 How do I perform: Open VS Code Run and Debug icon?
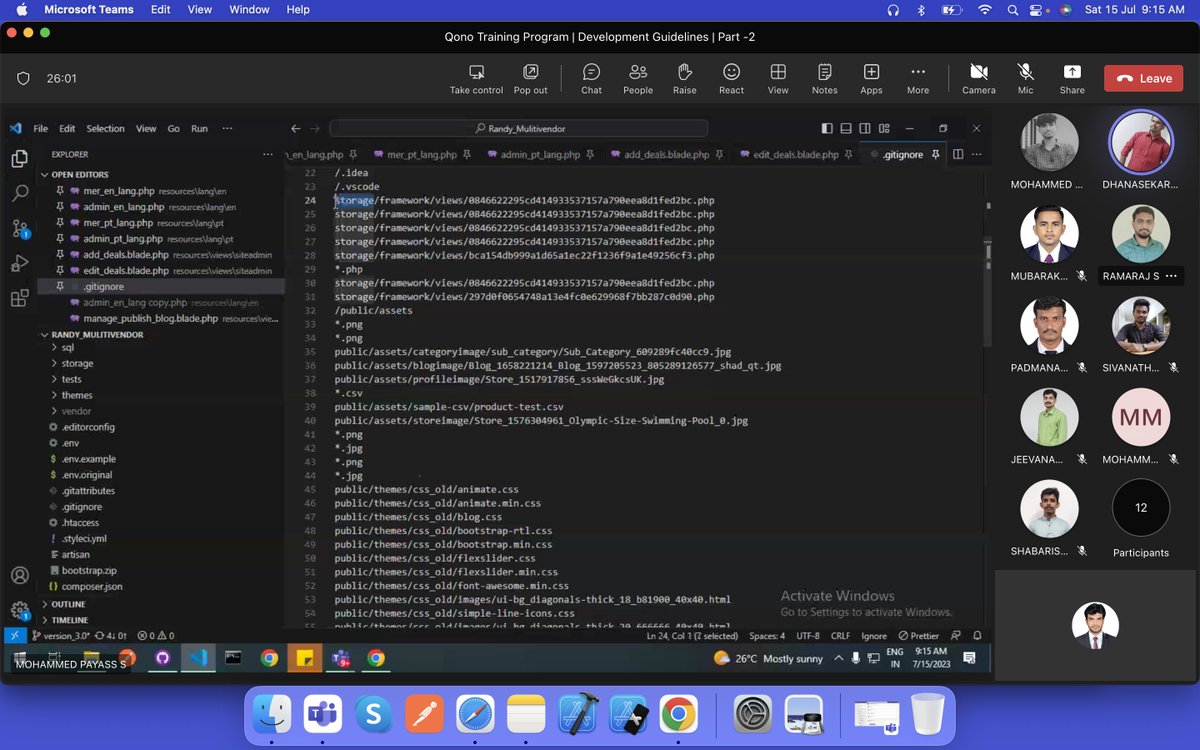point(19,263)
